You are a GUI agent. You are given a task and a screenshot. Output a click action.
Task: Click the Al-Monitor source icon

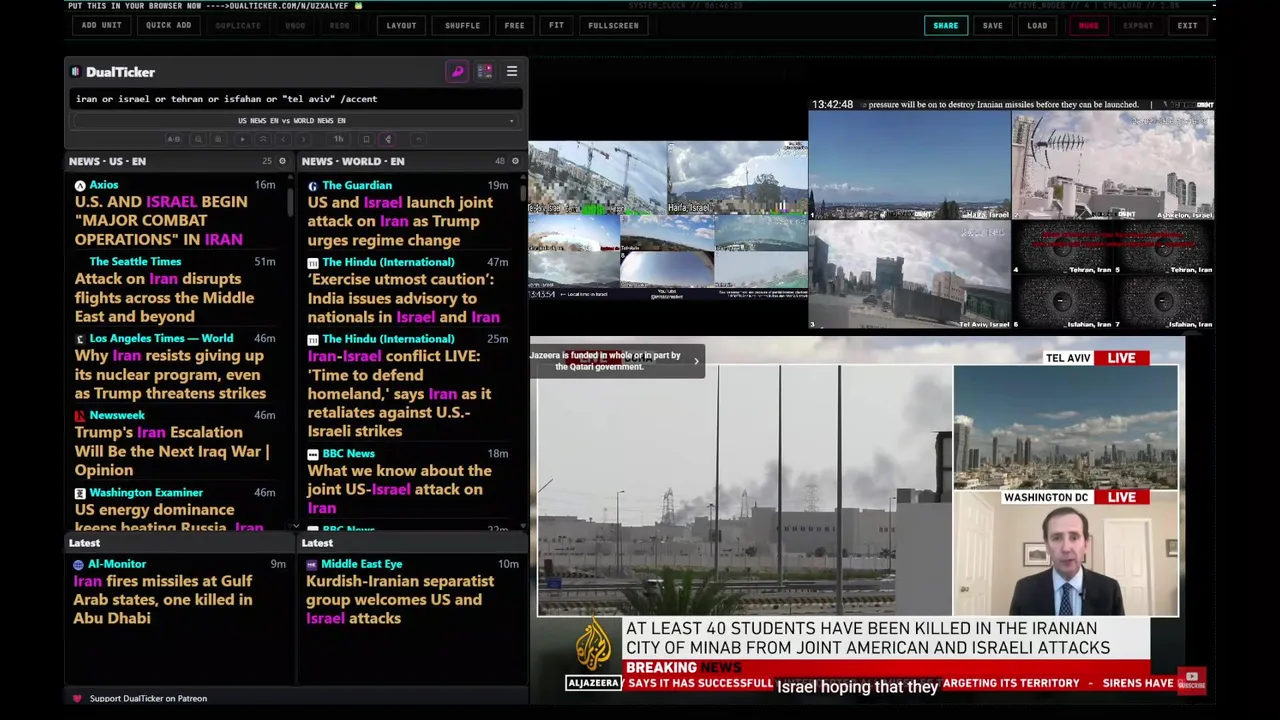(x=78, y=564)
